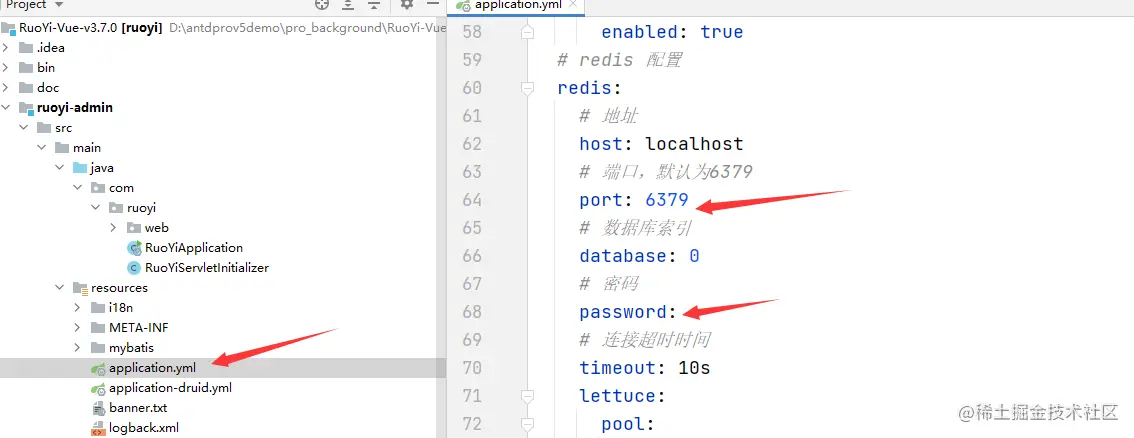Click the Select Opened File crosshair icon
The image size is (1134, 438).
pos(322,4)
